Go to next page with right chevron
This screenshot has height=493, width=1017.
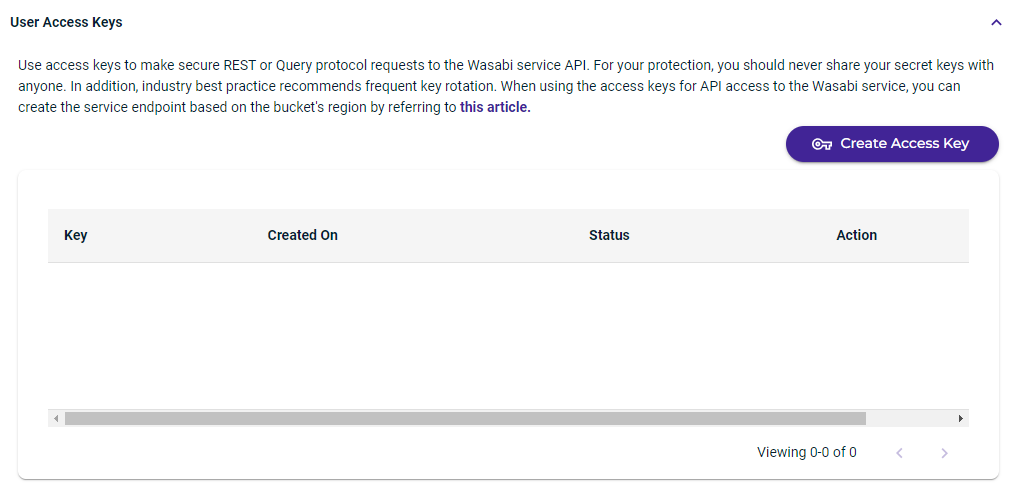click(944, 453)
